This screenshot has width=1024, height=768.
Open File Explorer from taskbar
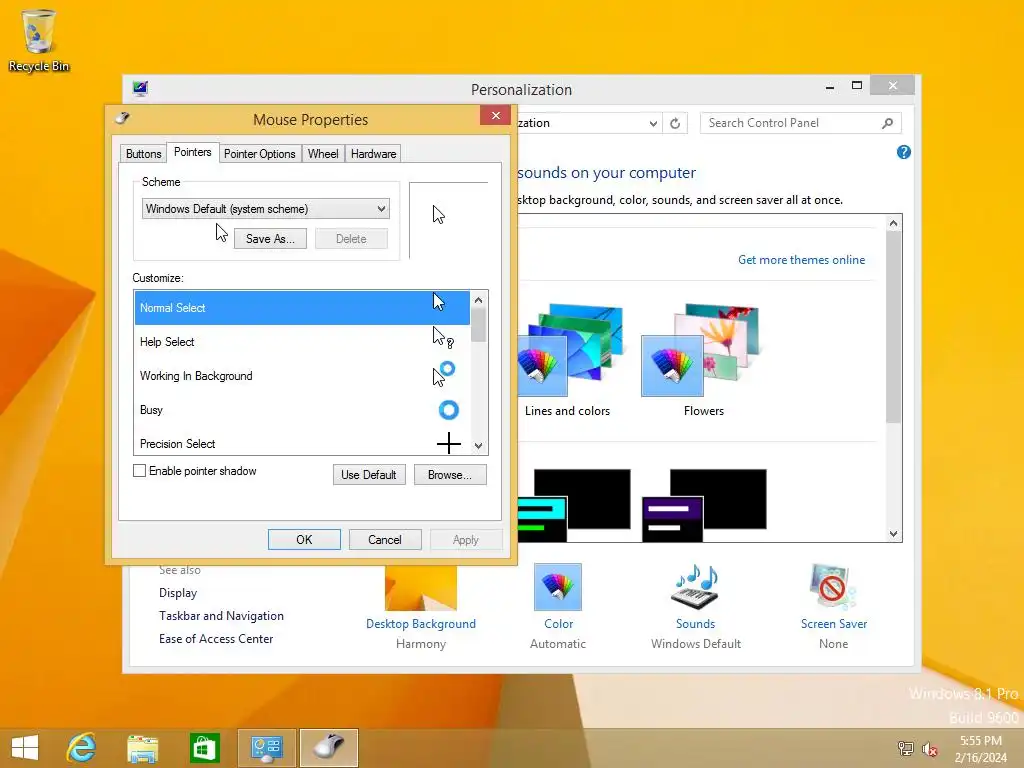point(142,748)
